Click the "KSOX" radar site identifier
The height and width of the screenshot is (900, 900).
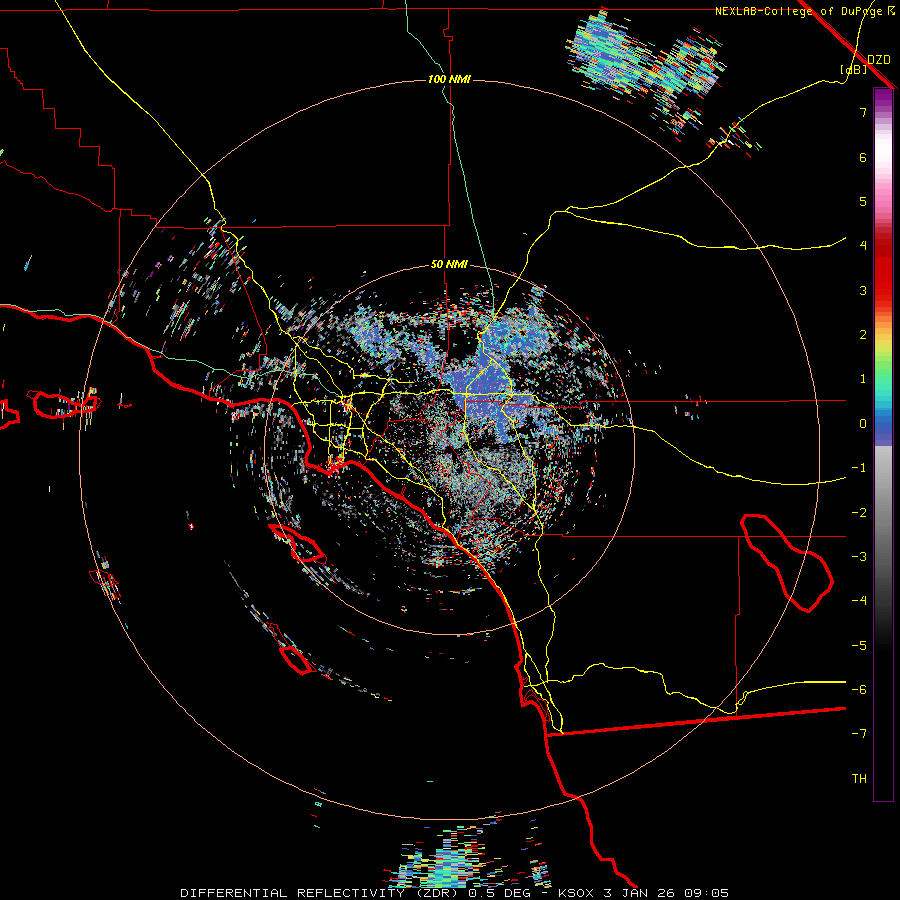pyautogui.click(x=576, y=893)
